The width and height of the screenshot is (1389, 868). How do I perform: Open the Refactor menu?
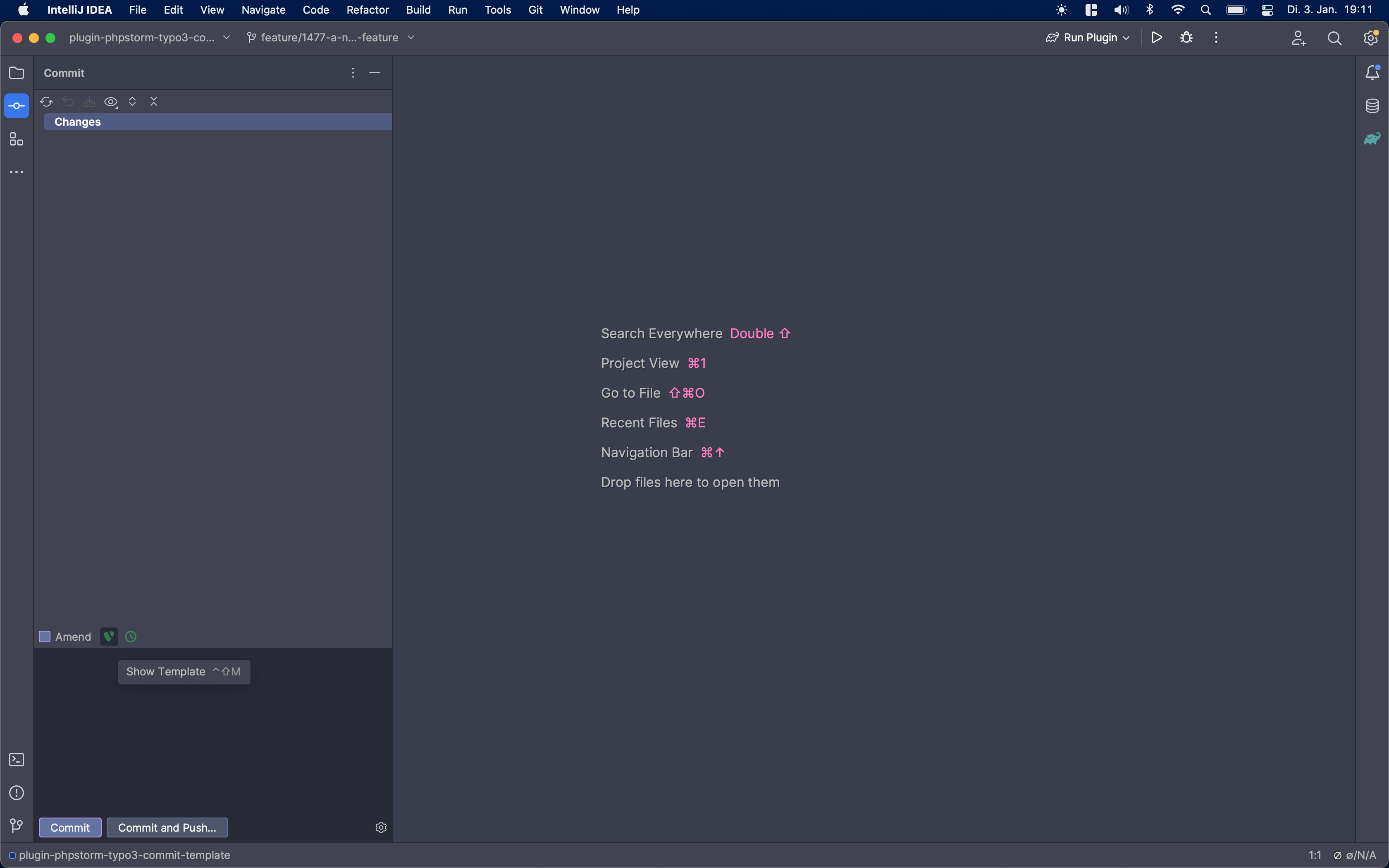368,10
